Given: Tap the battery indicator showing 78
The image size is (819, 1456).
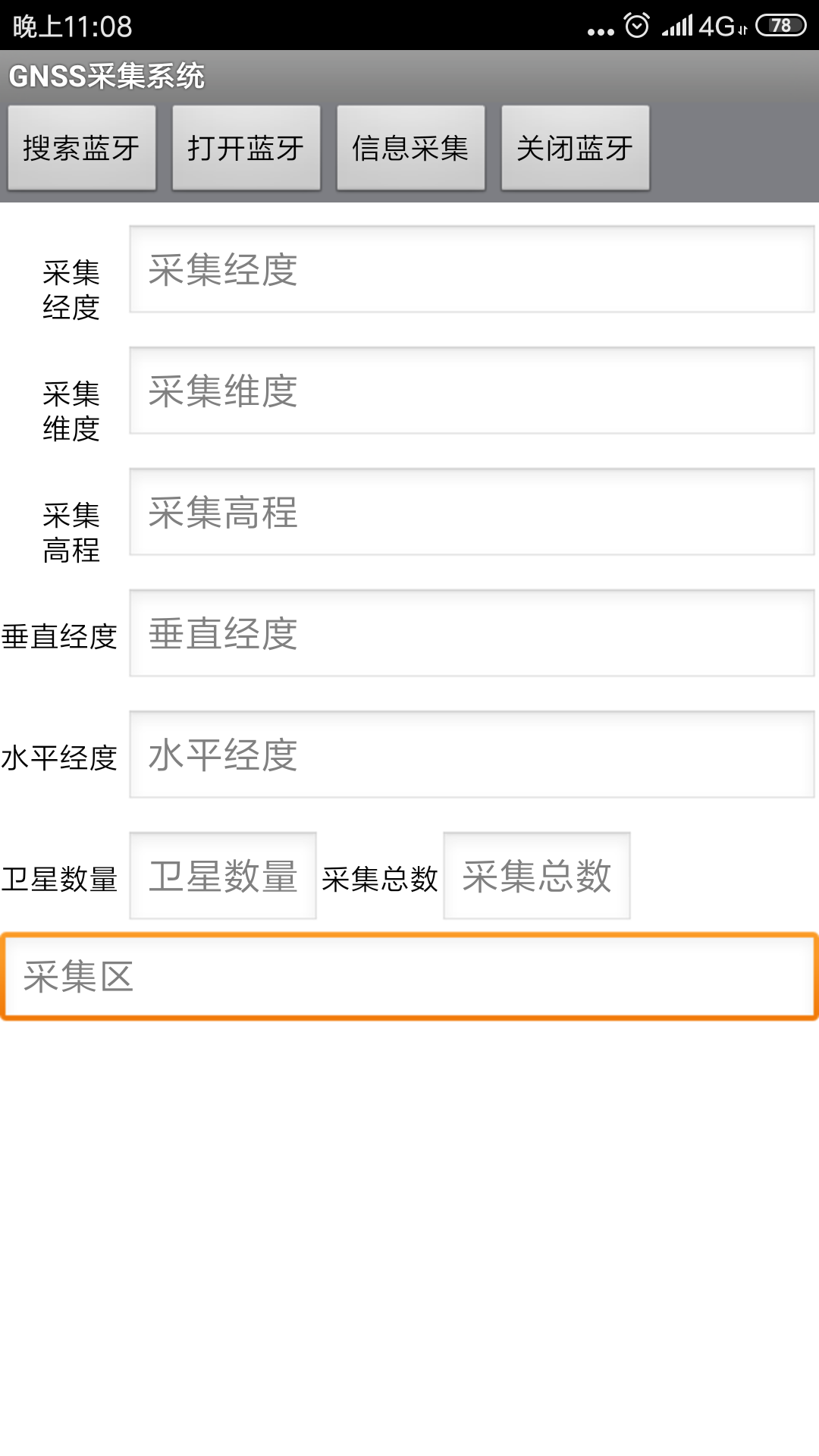Looking at the screenshot, I should point(781,26).
